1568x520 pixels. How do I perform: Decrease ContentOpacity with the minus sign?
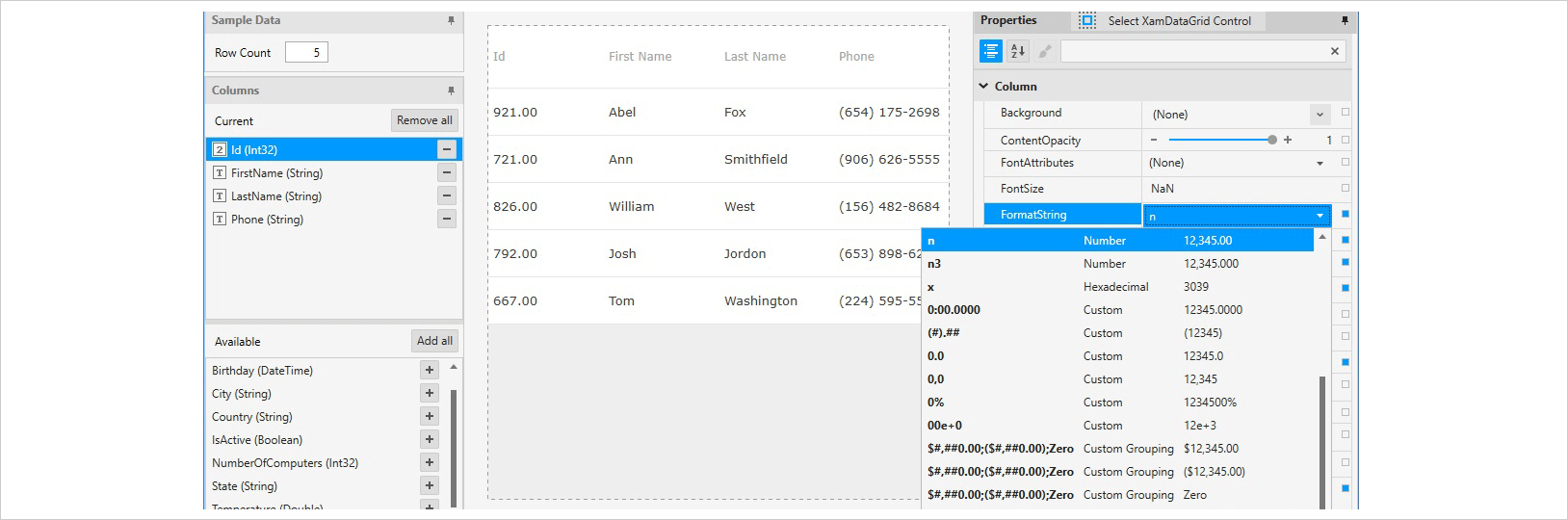1154,140
